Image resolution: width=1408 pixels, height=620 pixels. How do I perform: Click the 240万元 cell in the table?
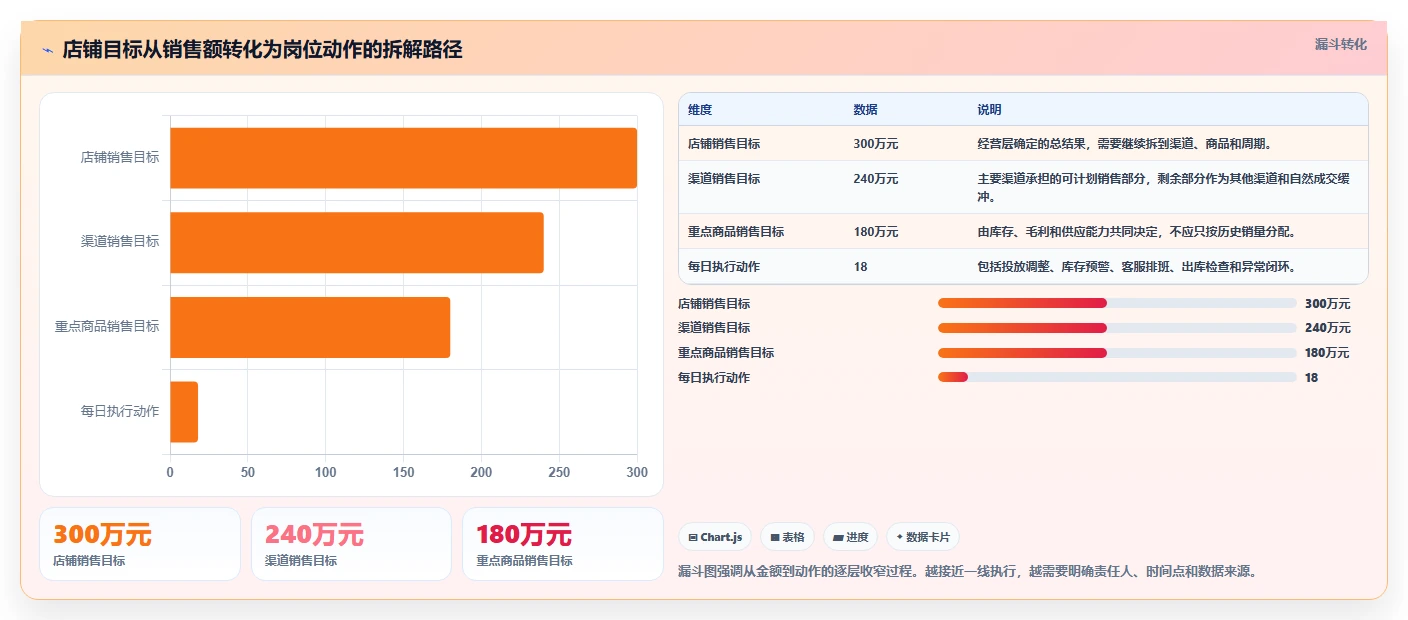pyautogui.click(x=876, y=179)
